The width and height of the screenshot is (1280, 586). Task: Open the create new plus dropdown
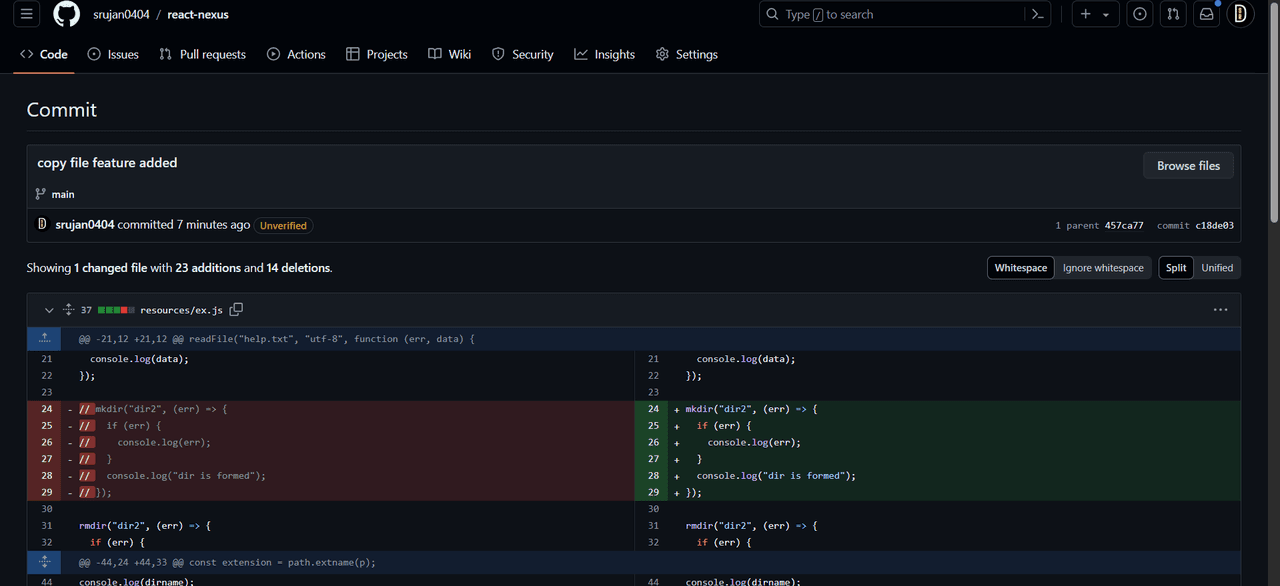coord(1095,14)
